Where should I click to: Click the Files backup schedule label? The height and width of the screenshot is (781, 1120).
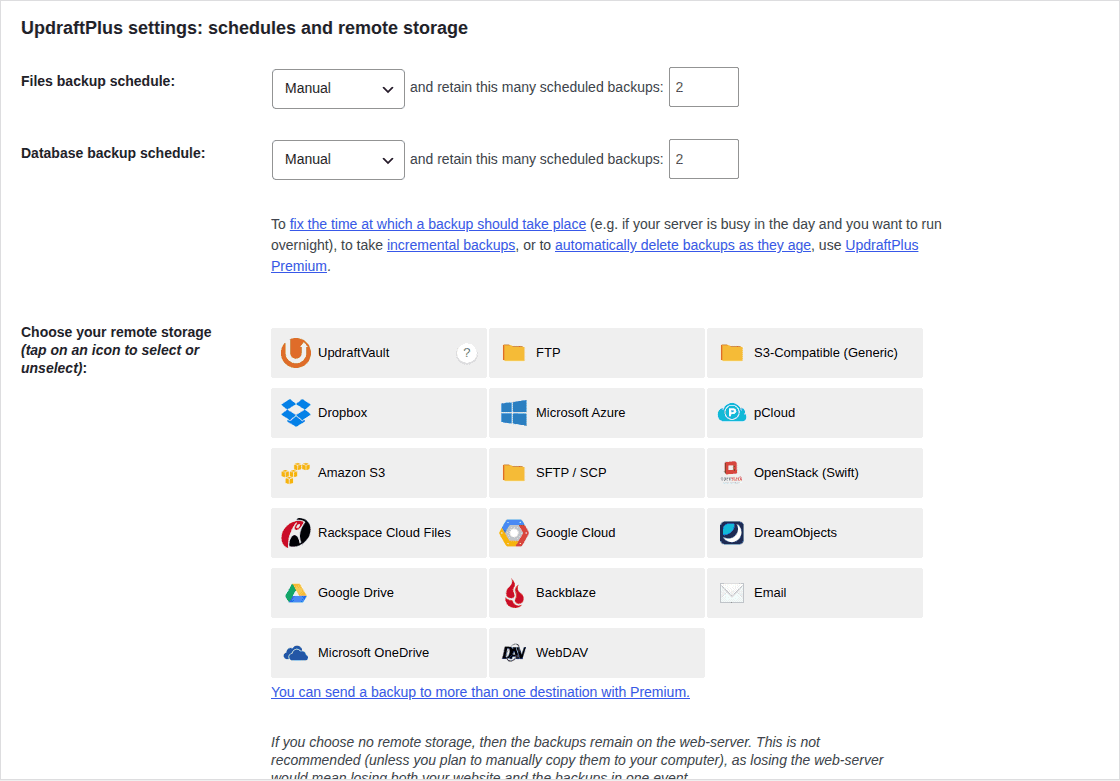pyautogui.click(x=98, y=81)
